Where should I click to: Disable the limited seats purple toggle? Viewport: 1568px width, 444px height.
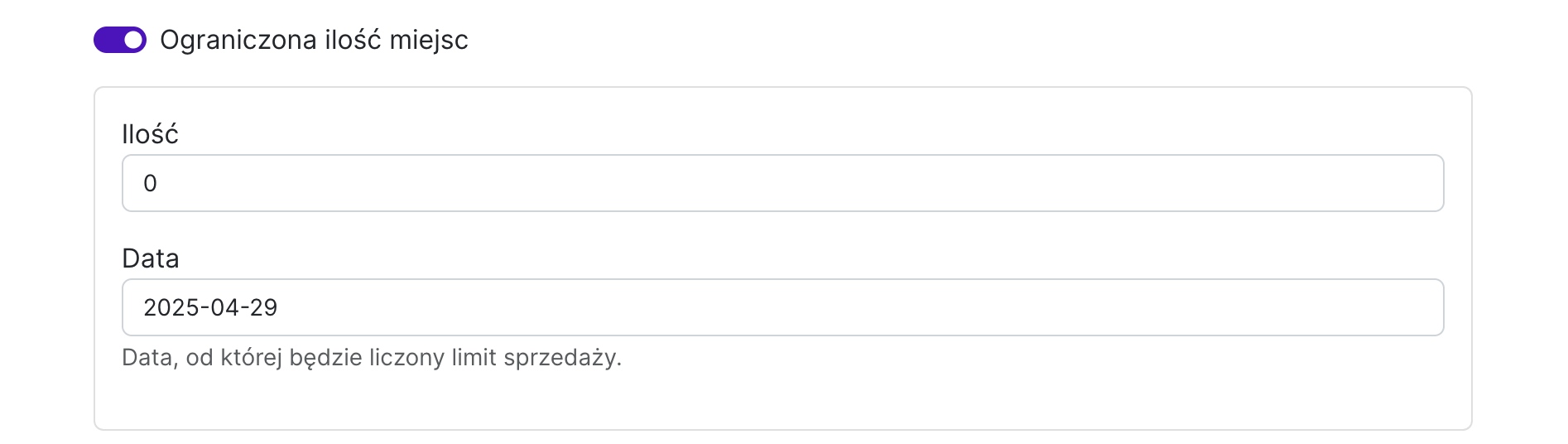pos(120,40)
